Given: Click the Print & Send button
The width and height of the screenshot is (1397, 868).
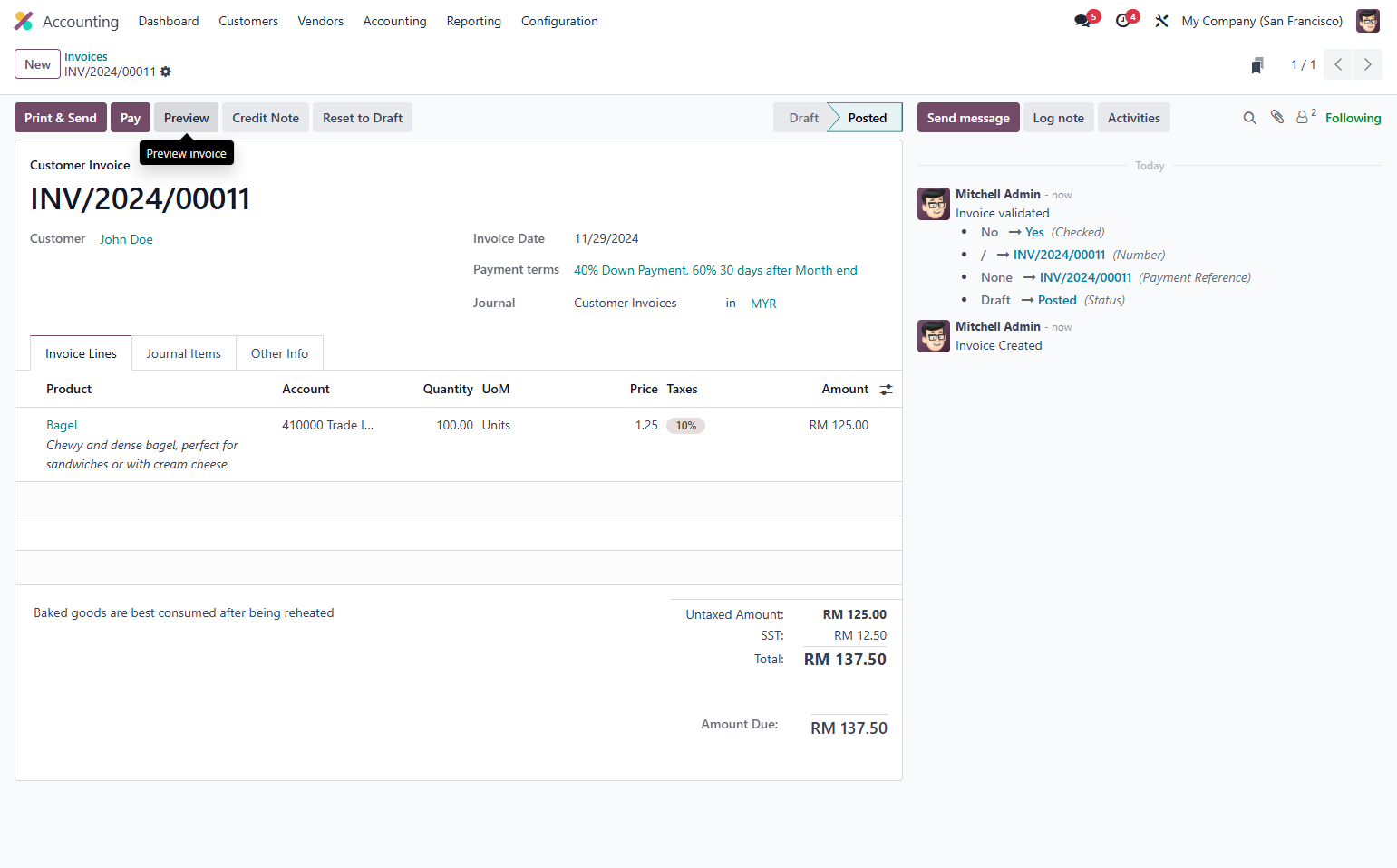Looking at the screenshot, I should tap(61, 118).
